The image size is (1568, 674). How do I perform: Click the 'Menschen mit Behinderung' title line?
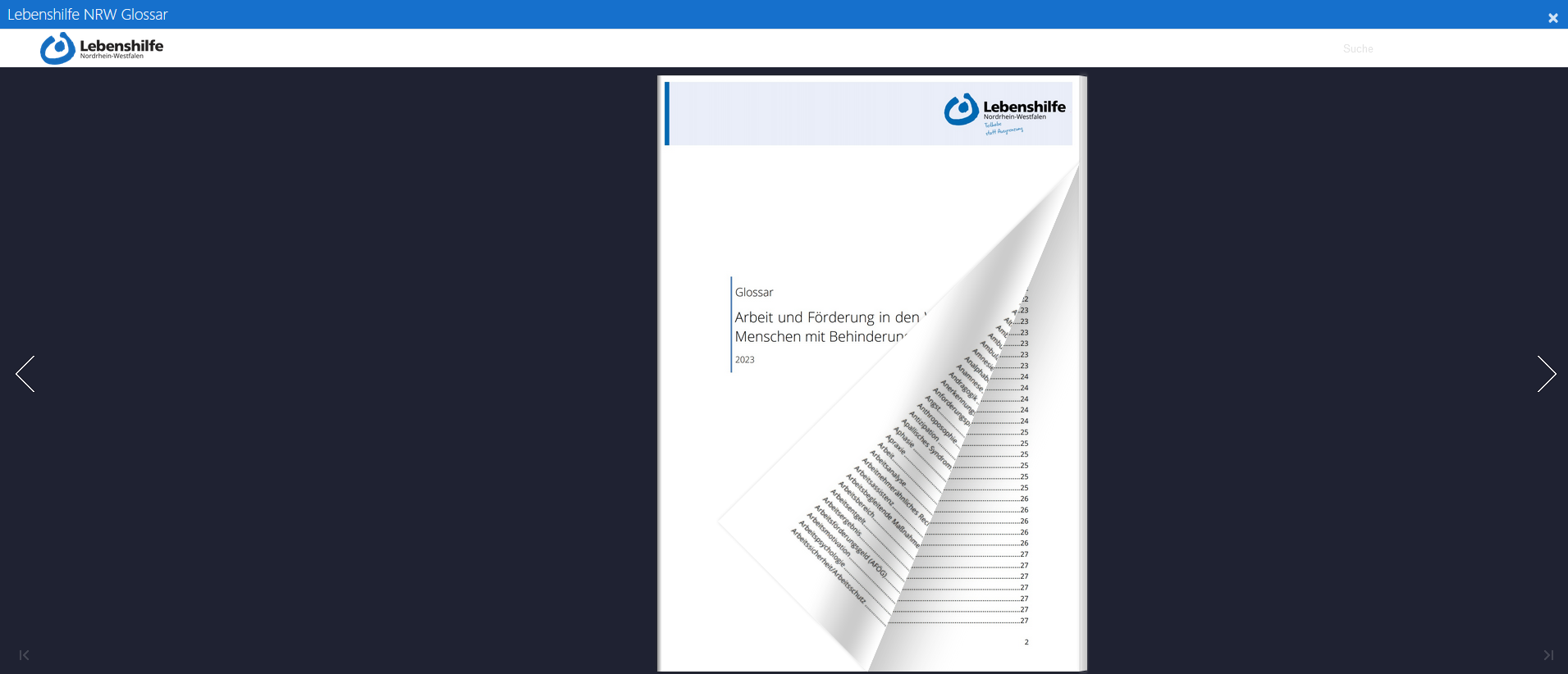819,337
